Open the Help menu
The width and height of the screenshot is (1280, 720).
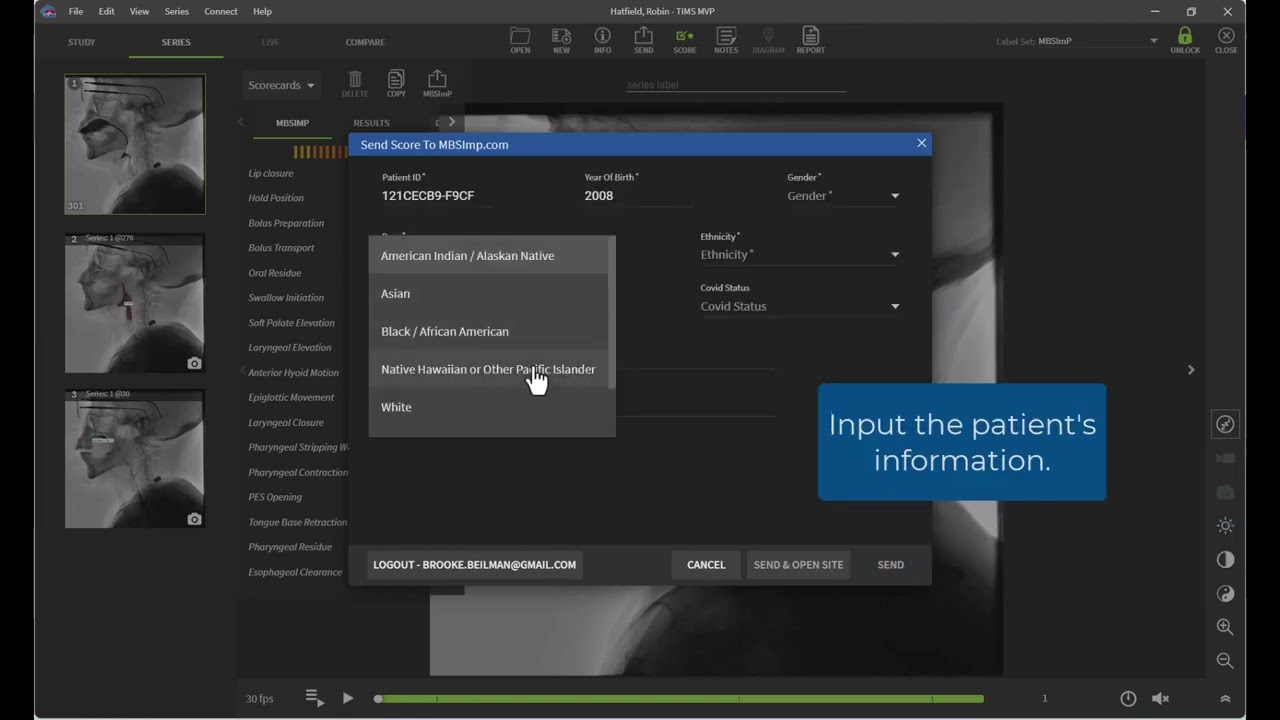point(262,11)
